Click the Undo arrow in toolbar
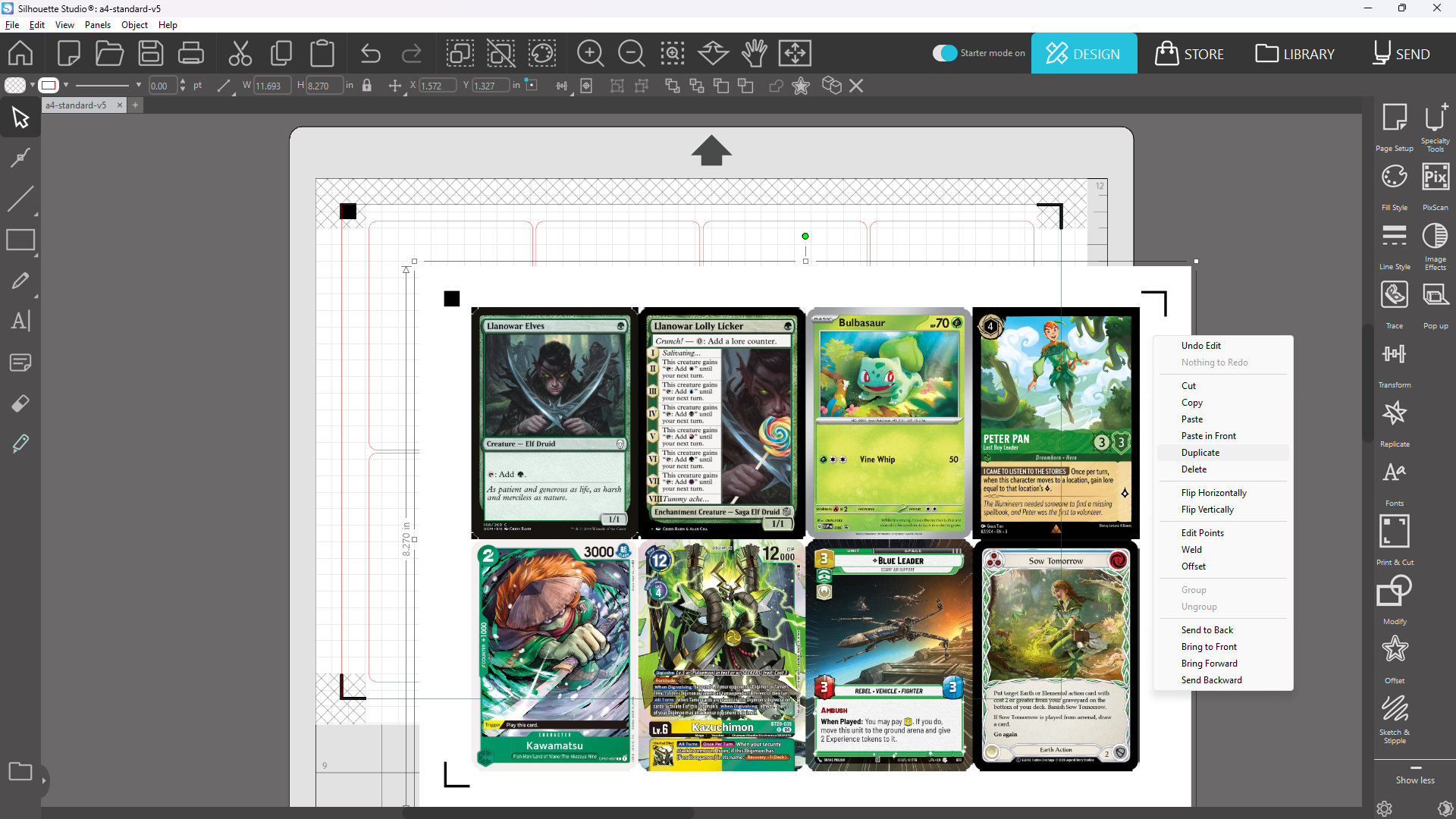 371,53
